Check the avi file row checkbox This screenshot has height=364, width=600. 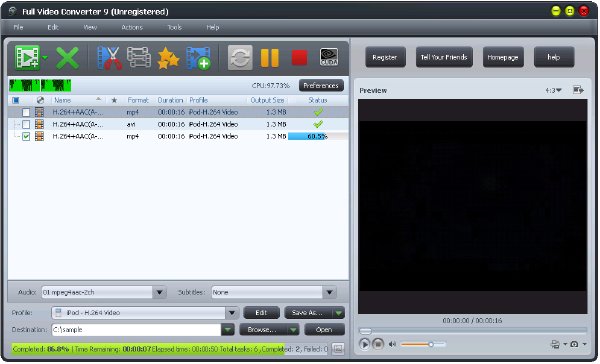tap(26, 124)
